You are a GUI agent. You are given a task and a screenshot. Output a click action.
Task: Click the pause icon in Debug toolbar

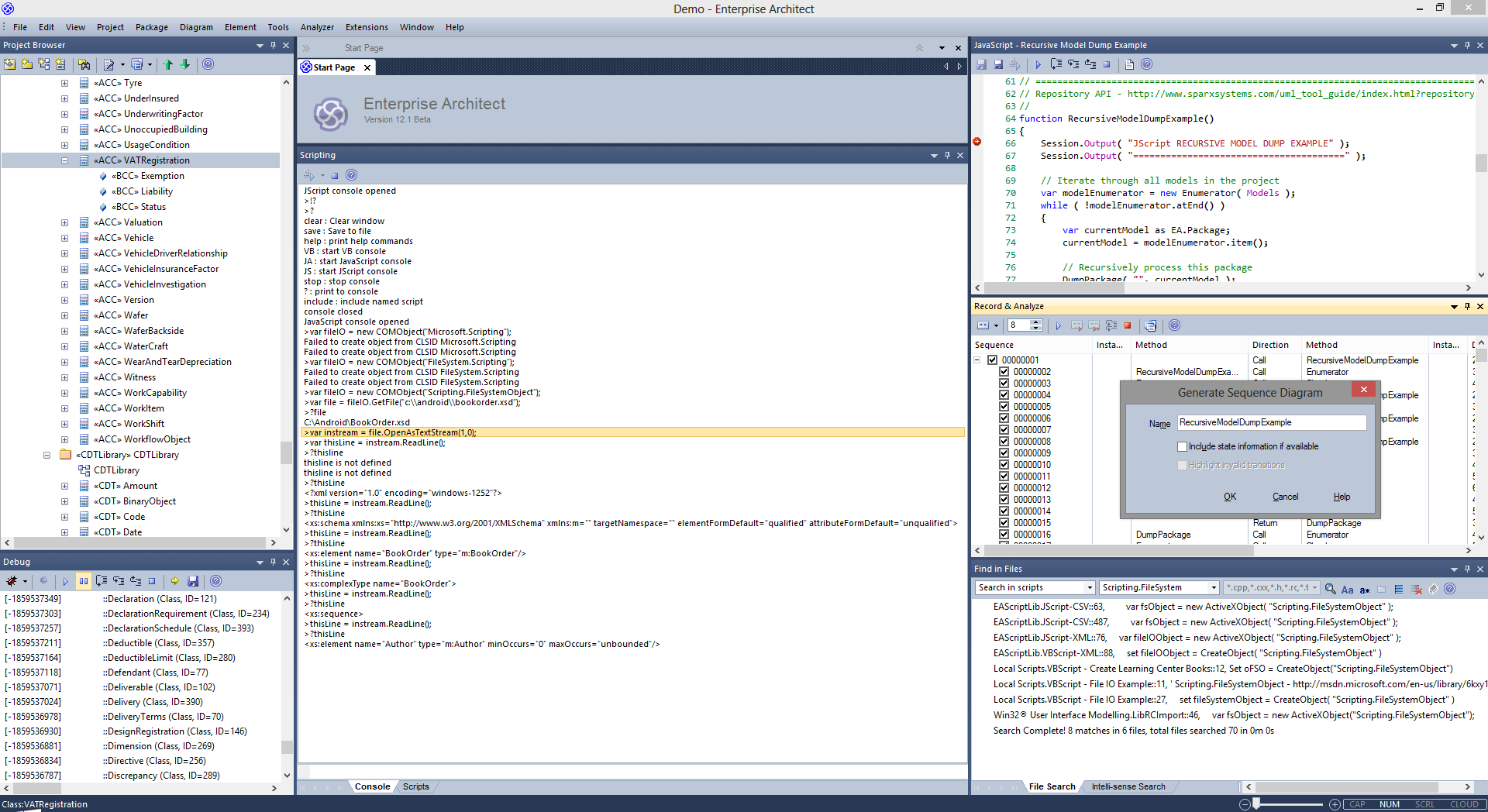84,581
